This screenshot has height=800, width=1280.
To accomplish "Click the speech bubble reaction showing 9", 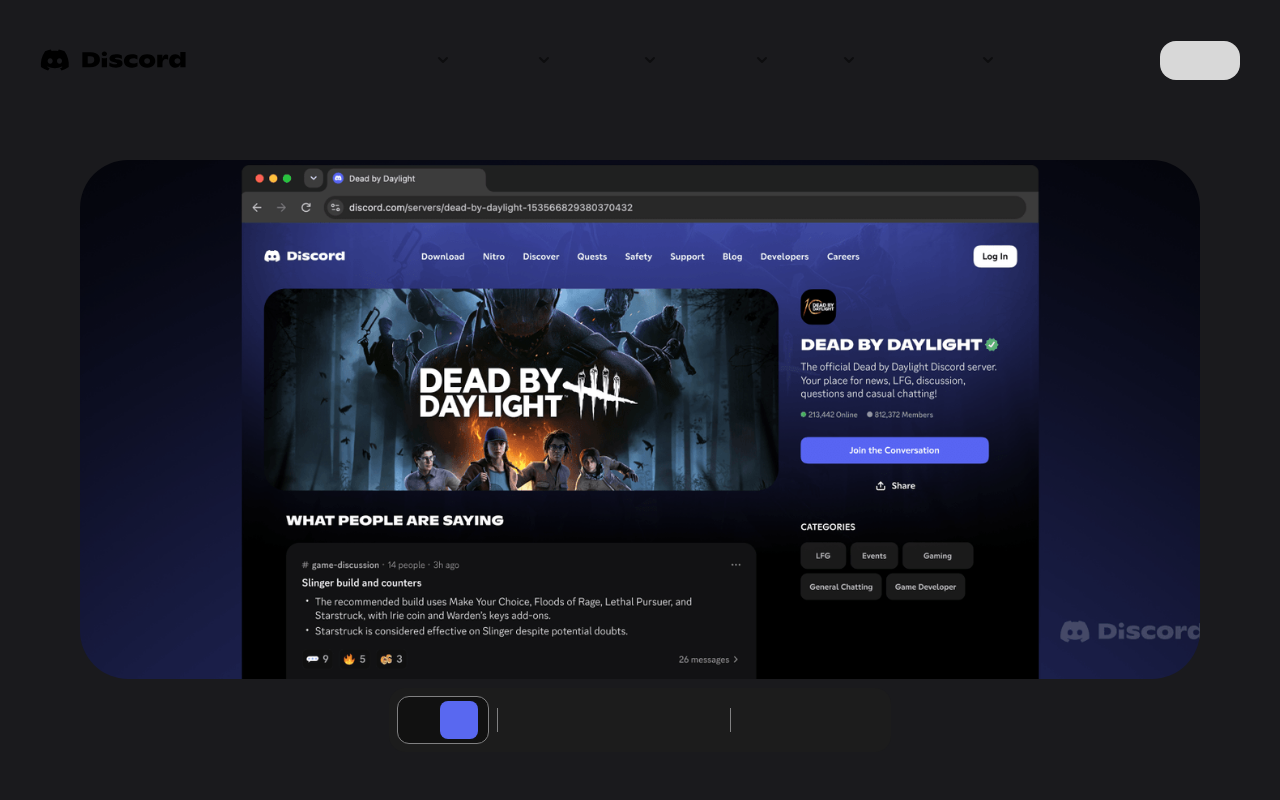I will [x=317, y=659].
